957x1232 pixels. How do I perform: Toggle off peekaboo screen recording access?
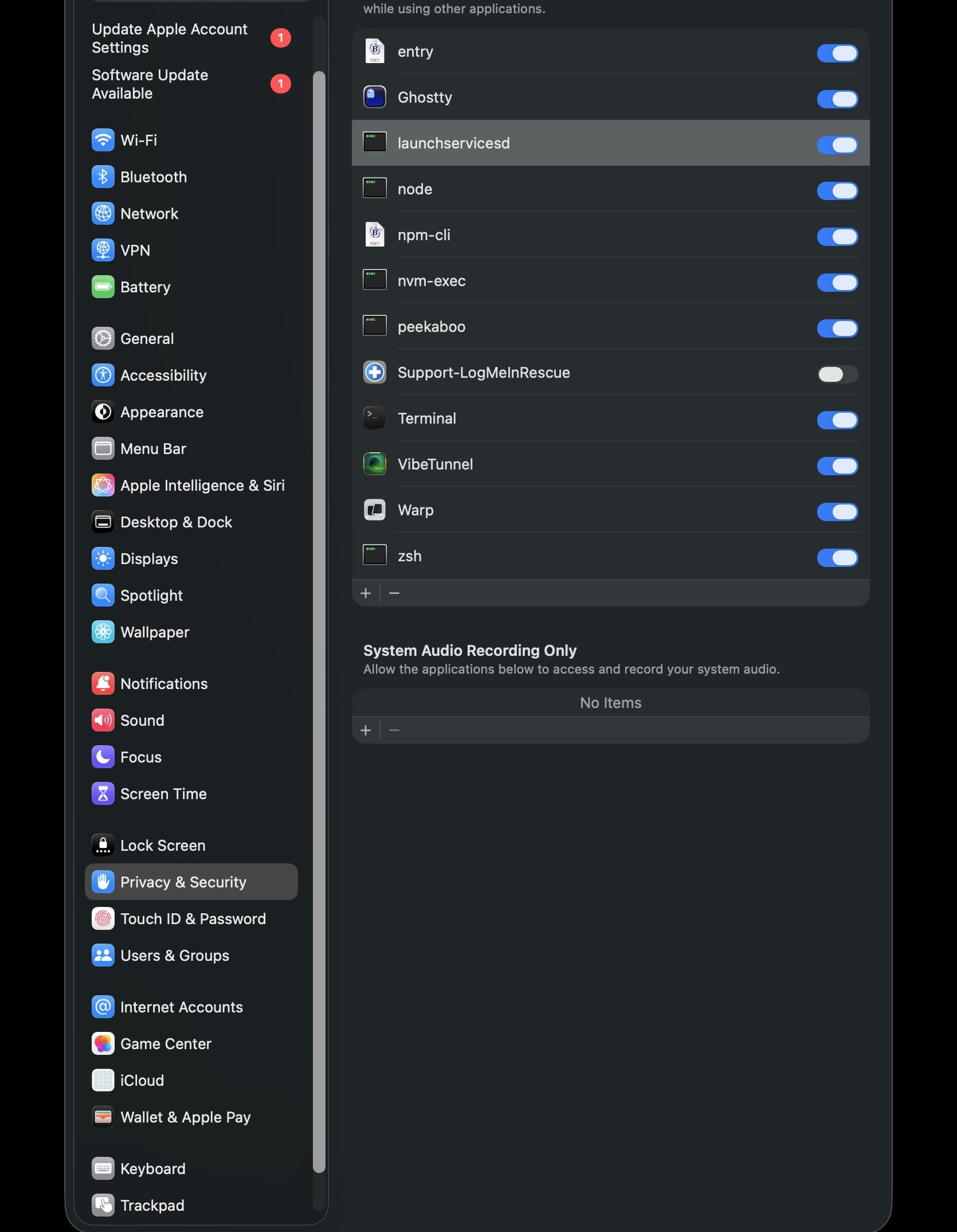(x=837, y=328)
